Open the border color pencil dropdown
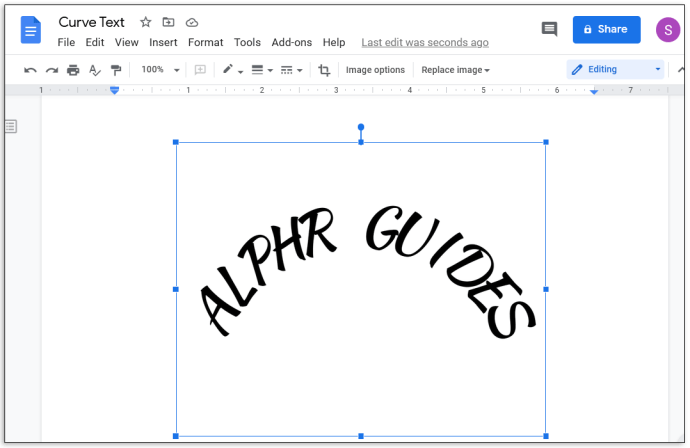Image resolution: width=690 pixels, height=448 pixels. tap(232, 70)
